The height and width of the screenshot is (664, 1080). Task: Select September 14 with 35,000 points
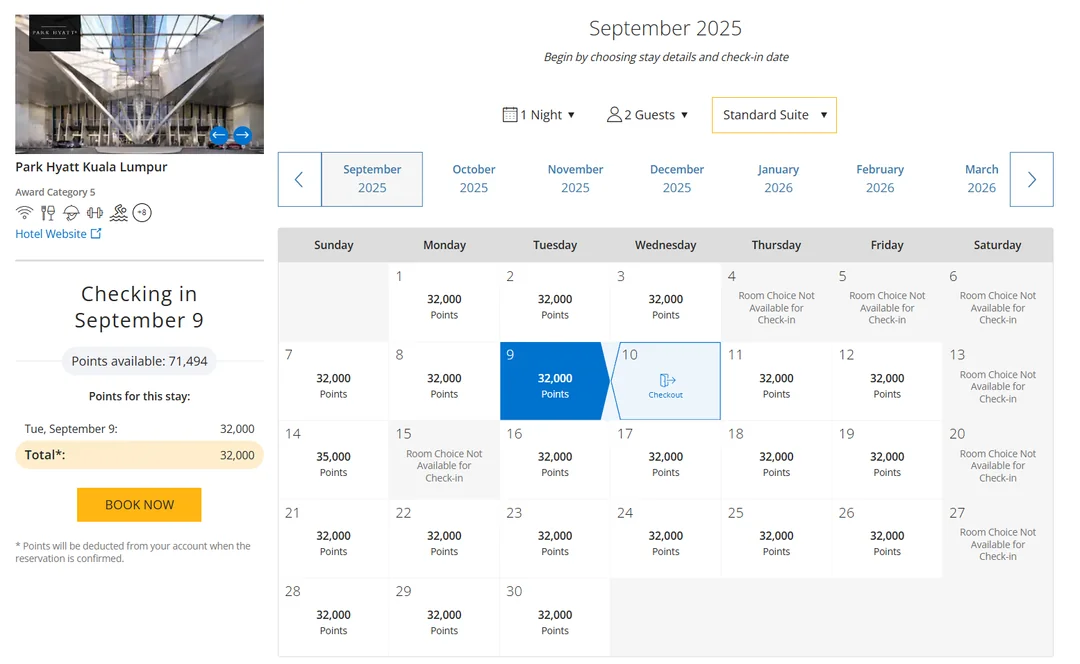(x=333, y=459)
